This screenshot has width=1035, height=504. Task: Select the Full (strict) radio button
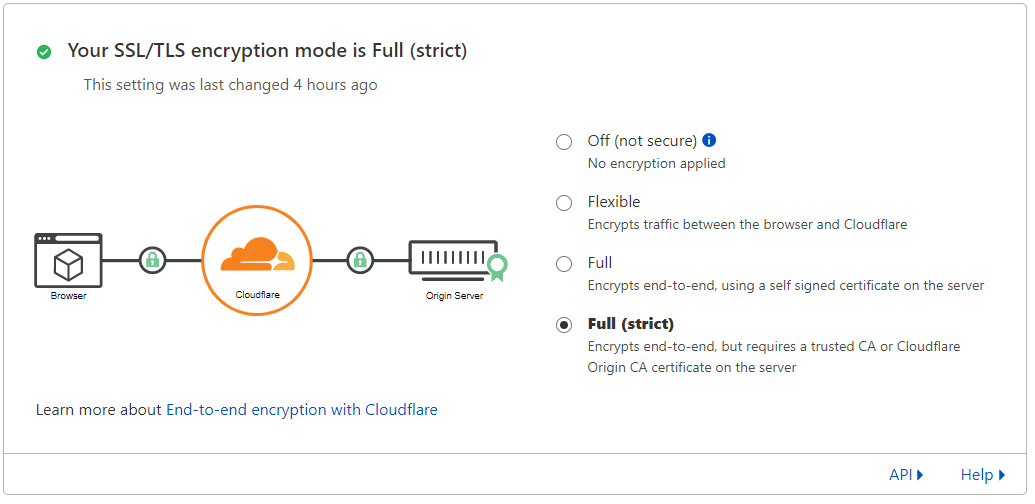pos(564,325)
